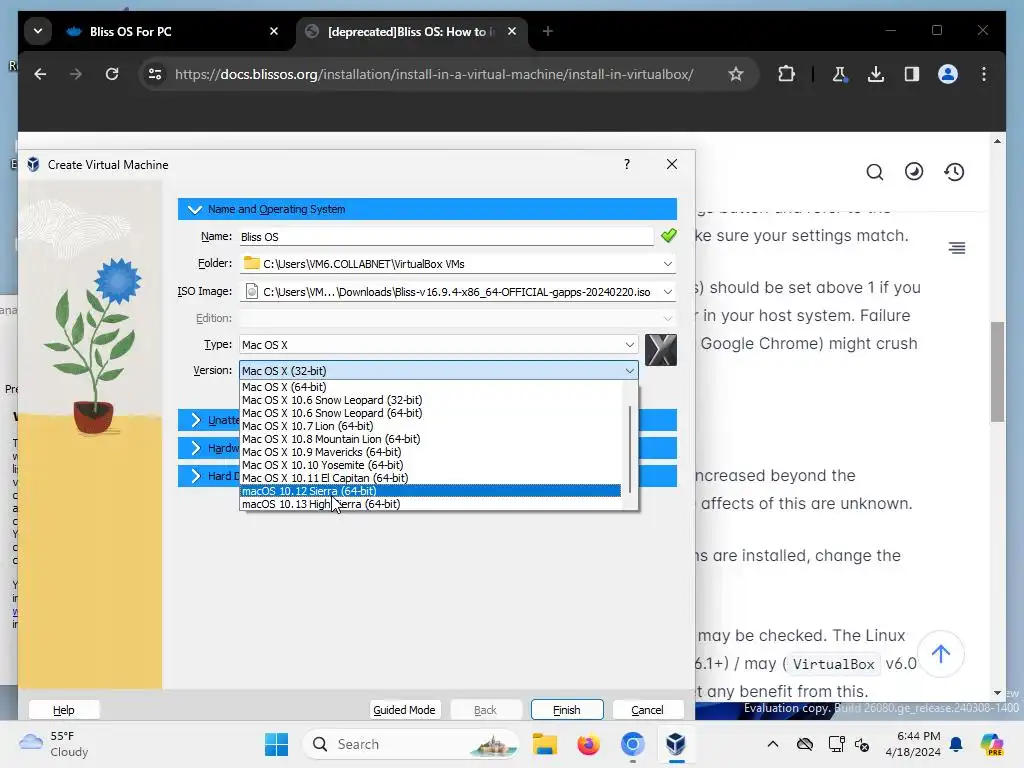The width and height of the screenshot is (1024, 768).
Task: Select Mac OS X 10.7 Lion (64-bit)
Action: 430,426
